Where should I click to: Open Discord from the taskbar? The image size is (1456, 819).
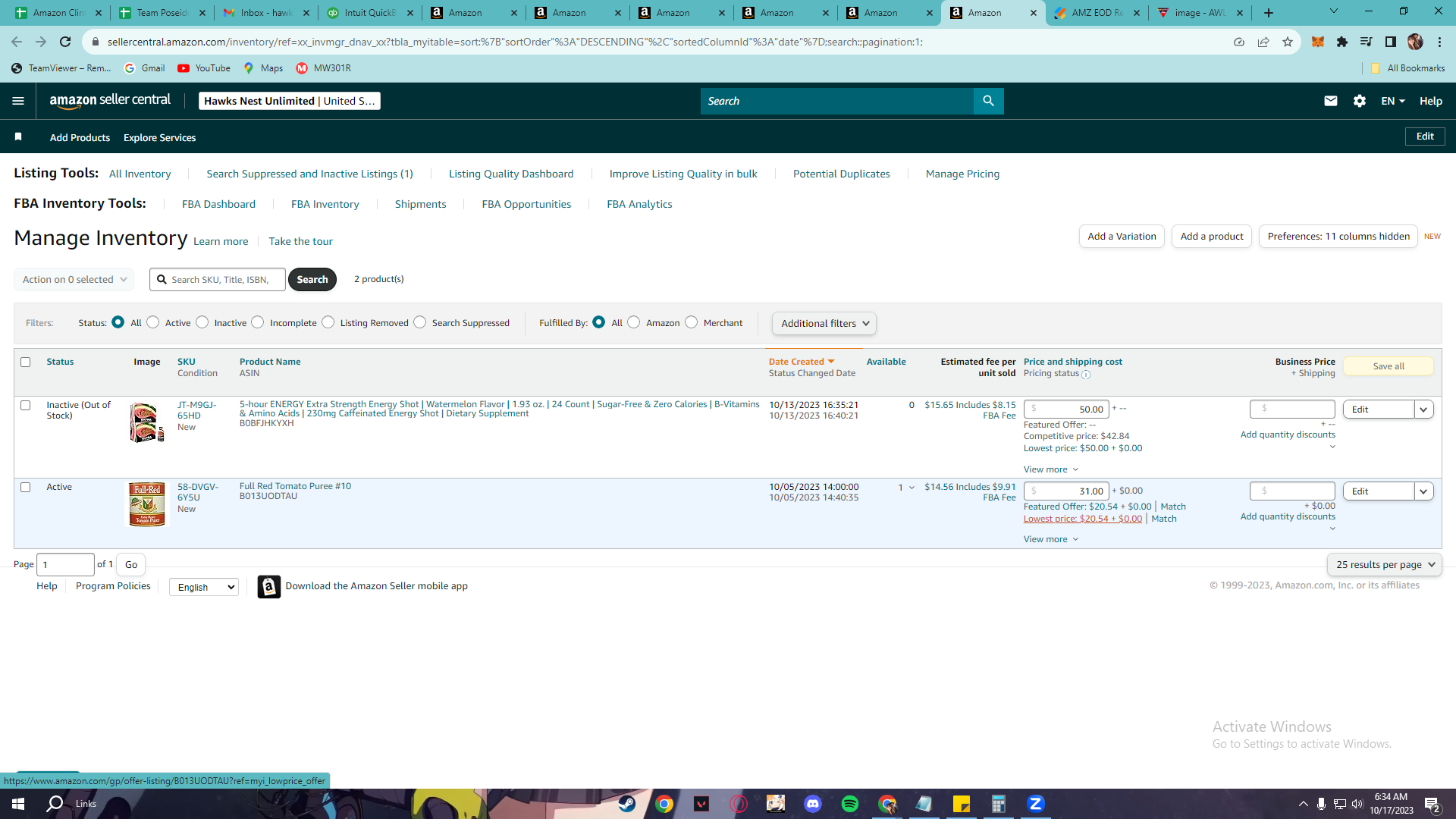coord(813,804)
